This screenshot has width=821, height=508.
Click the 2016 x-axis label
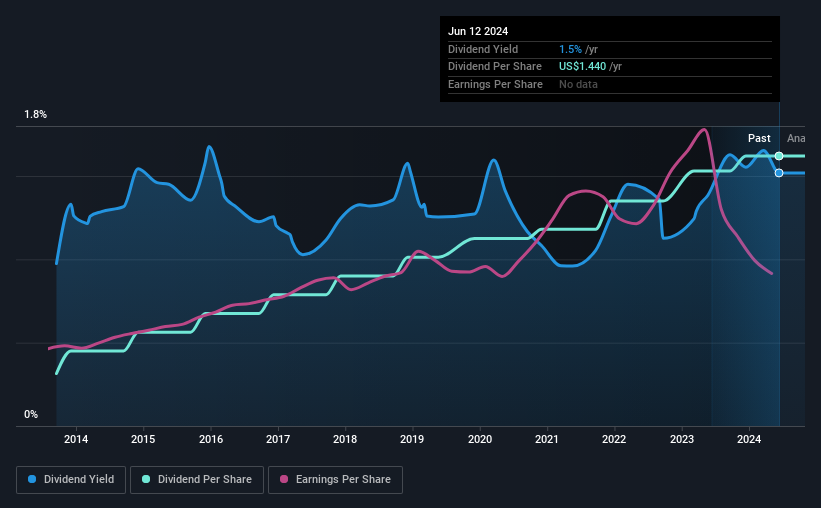211,439
